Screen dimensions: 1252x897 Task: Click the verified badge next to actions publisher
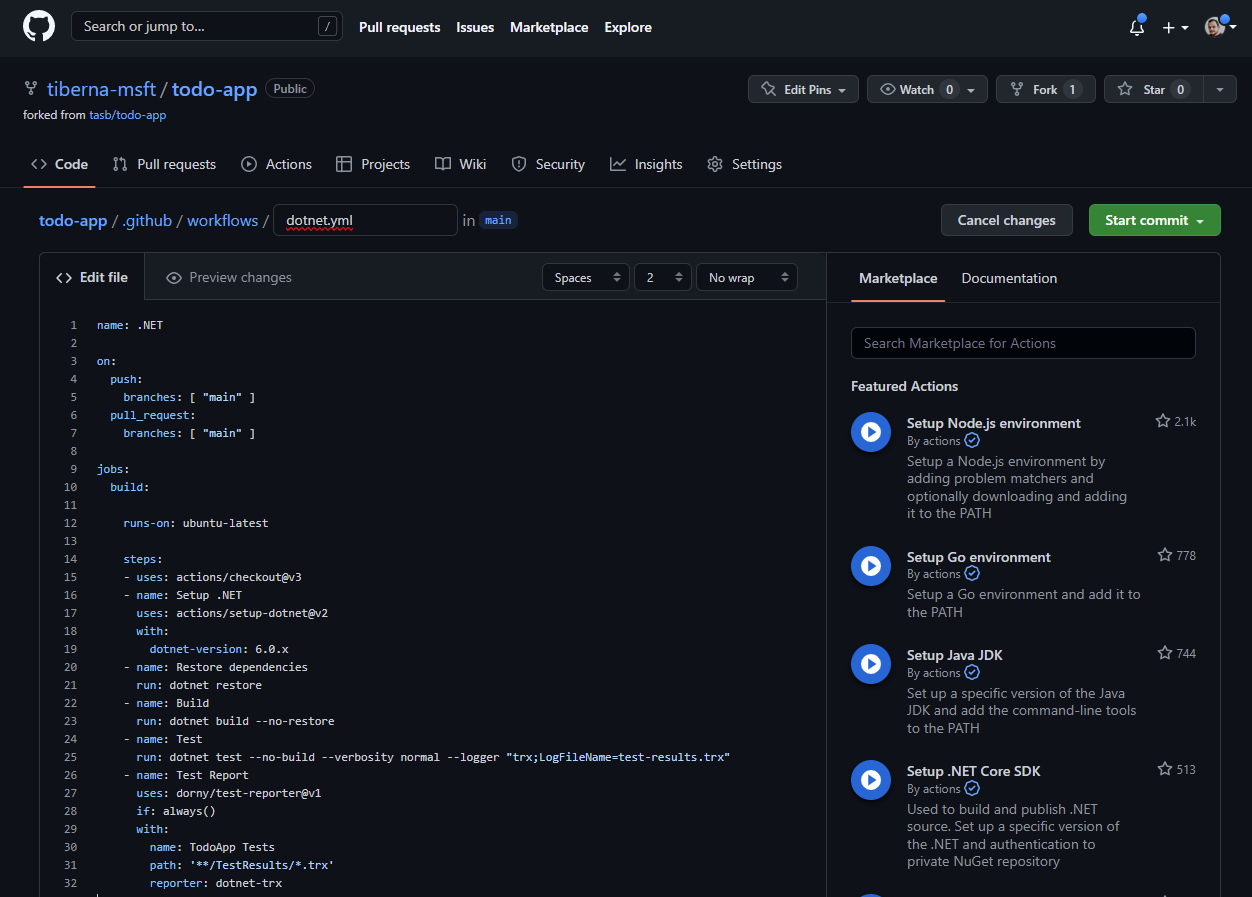[x=971, y=440]
